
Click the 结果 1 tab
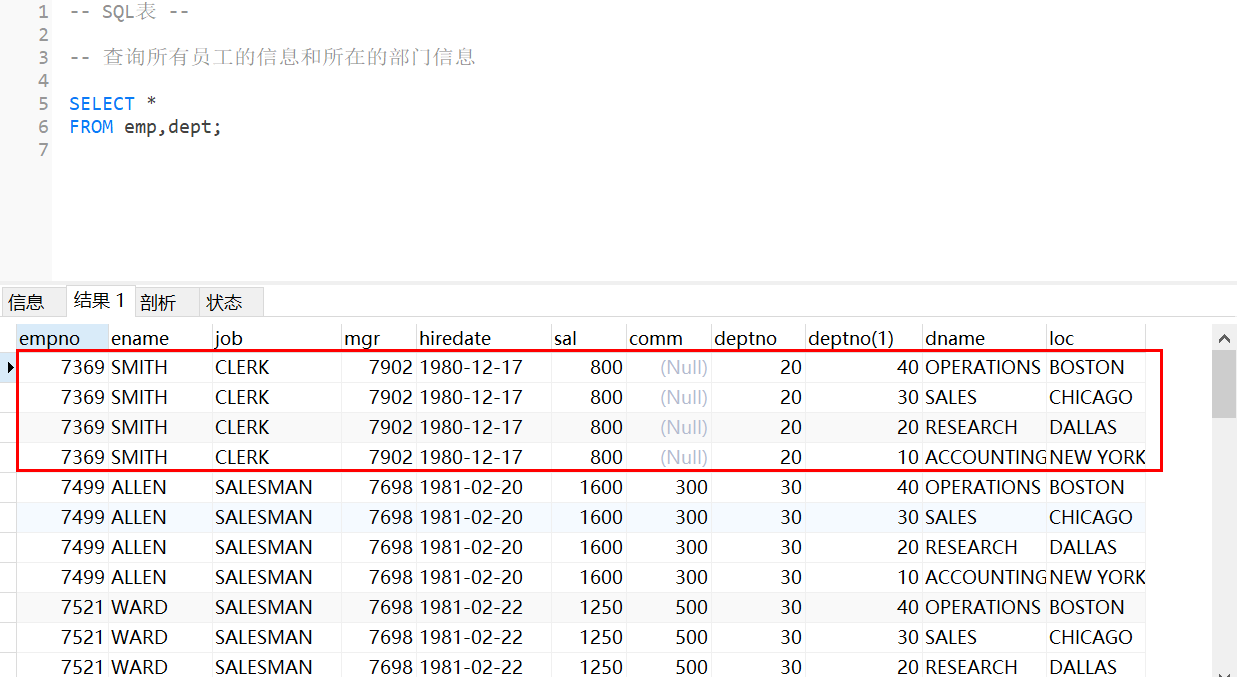pos(99,301)
